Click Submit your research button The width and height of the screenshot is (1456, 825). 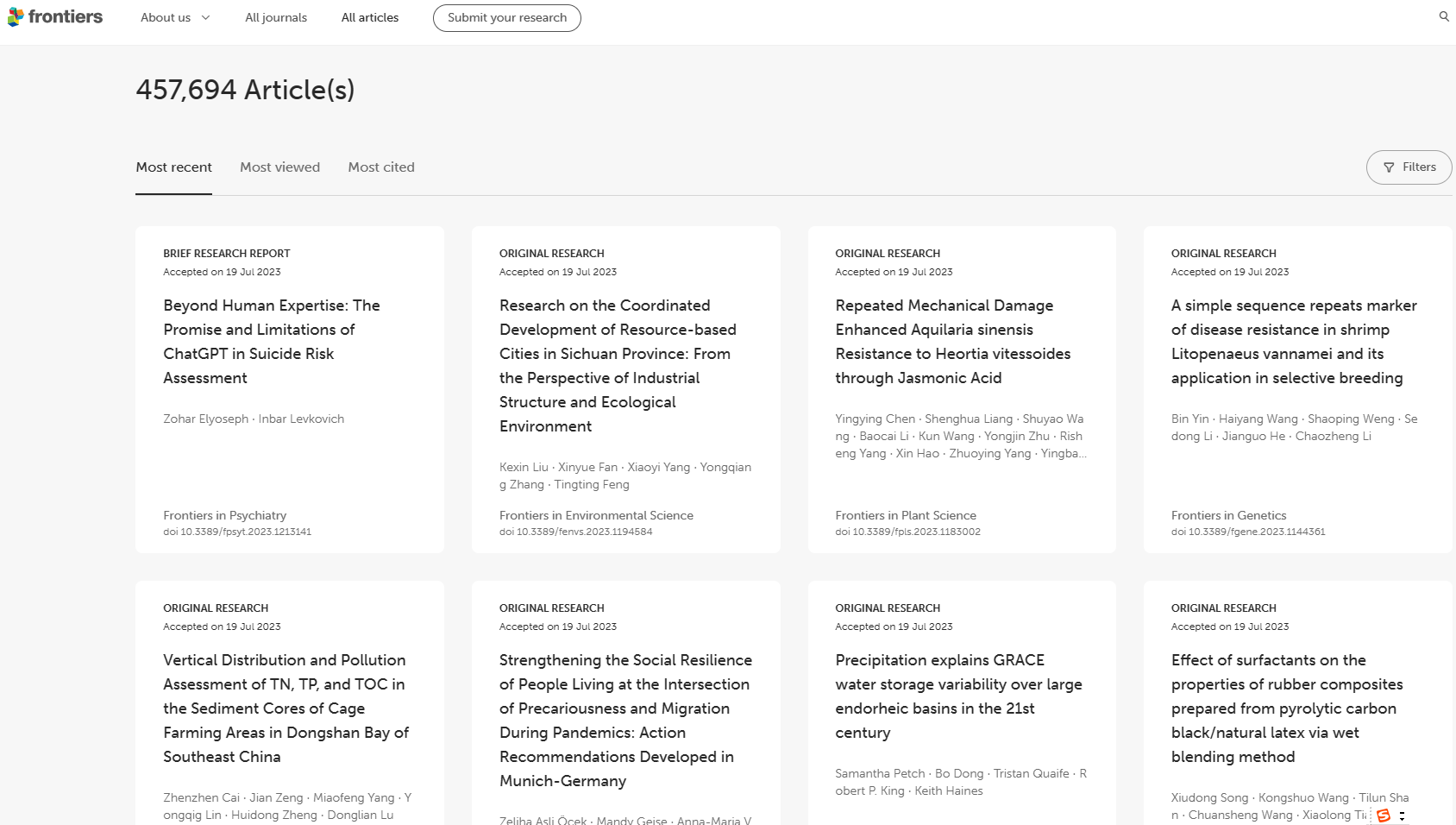507,17
